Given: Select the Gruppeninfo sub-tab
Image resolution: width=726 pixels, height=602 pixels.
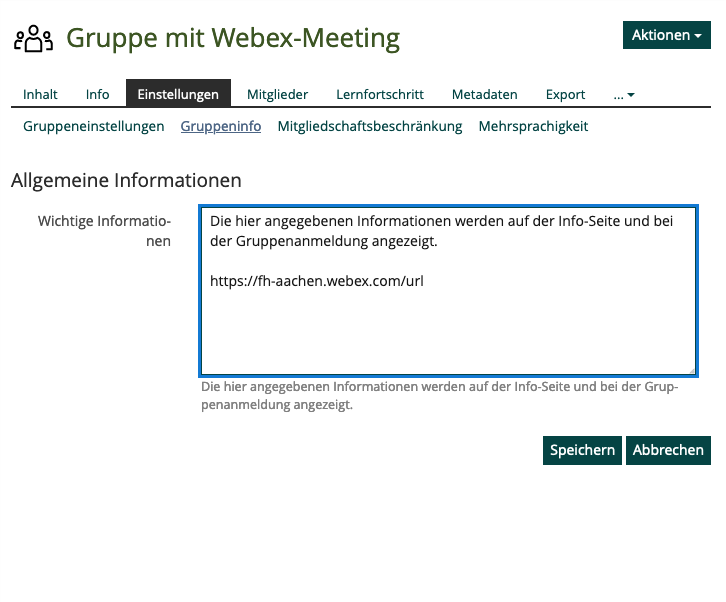Looking at the screenshot, I should tap(221, 126).
